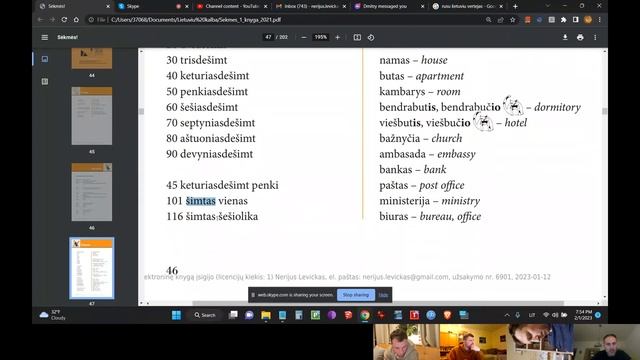Open the PDF sidebar menu hamburger icon
640x360 pixels.
44,37
